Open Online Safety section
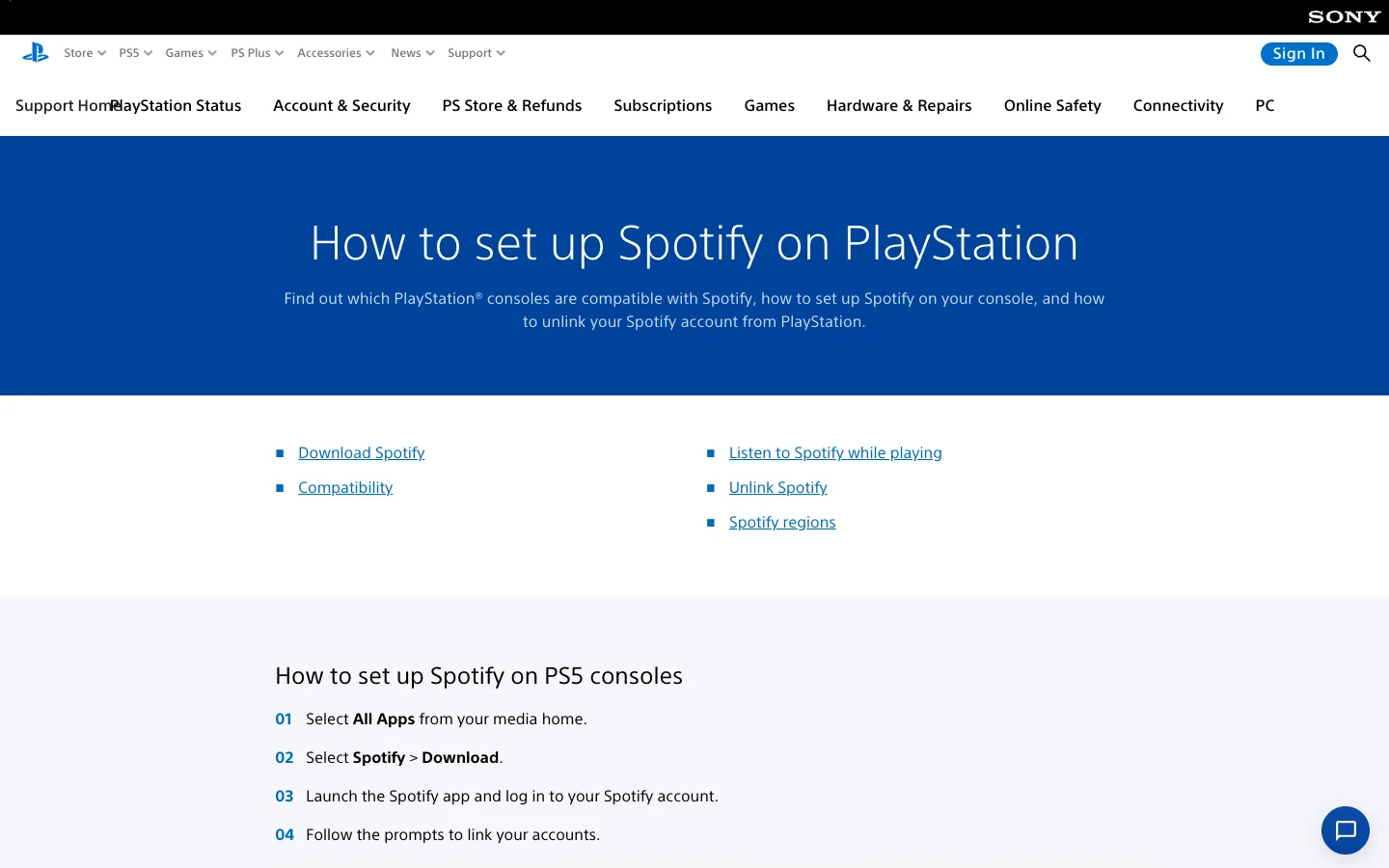Screen dimensions: 1389x868 (1052, 106)
